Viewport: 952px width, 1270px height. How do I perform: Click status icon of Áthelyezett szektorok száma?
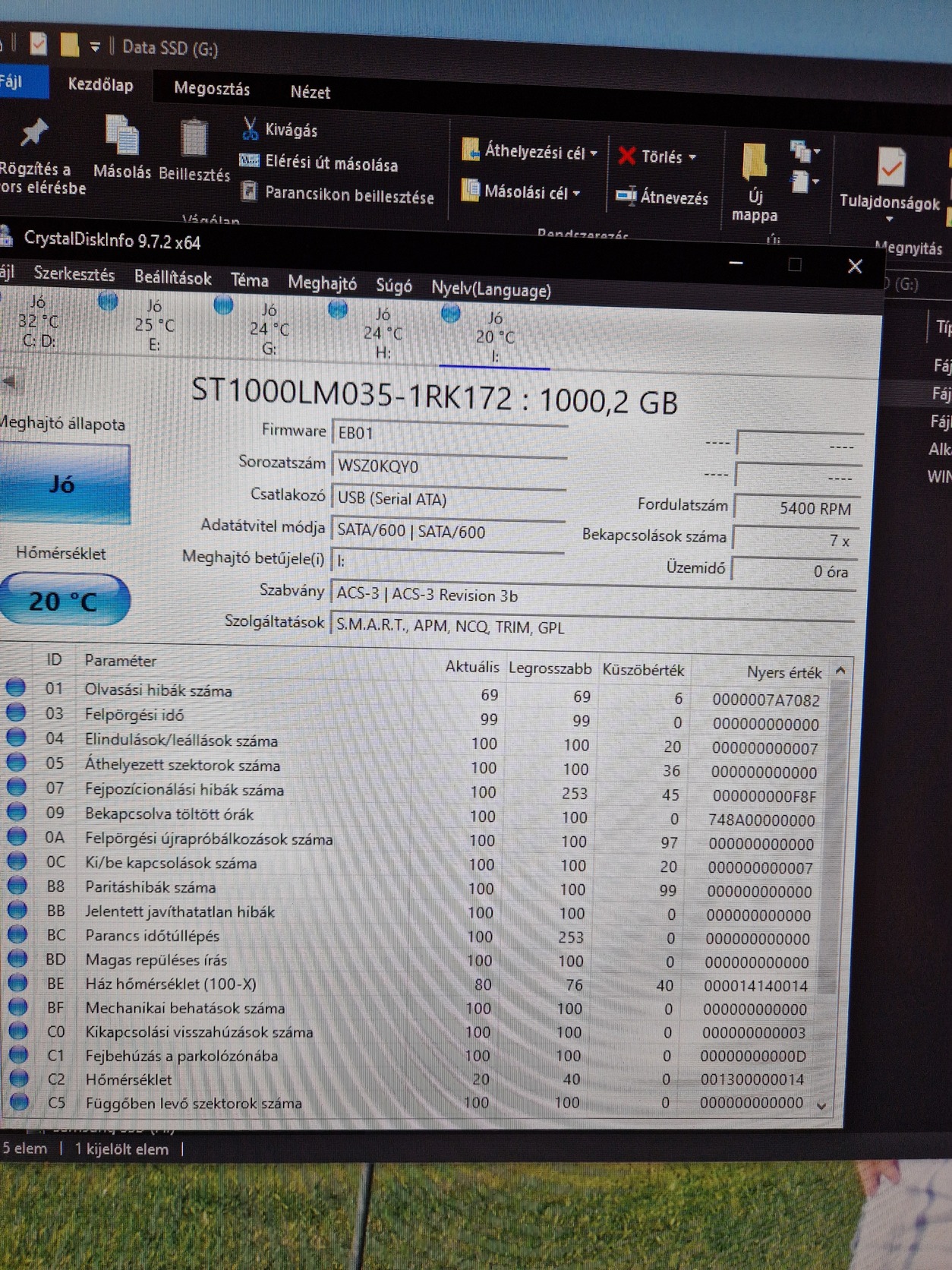coord(16,761)
